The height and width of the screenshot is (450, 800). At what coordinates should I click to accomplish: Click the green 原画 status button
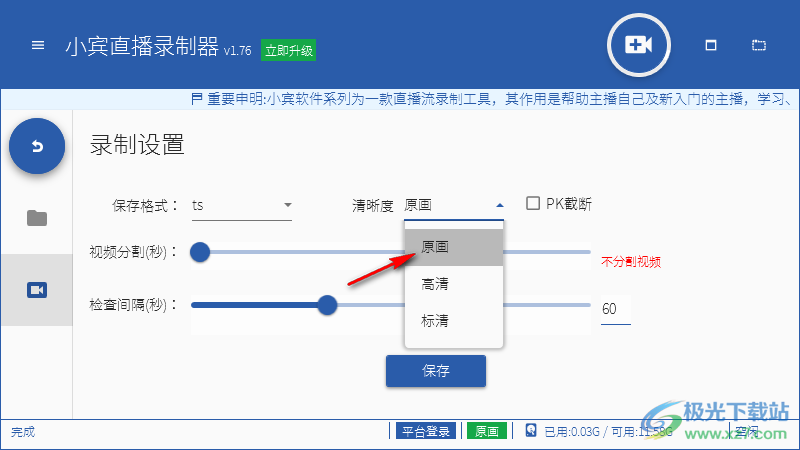(487, 431)
